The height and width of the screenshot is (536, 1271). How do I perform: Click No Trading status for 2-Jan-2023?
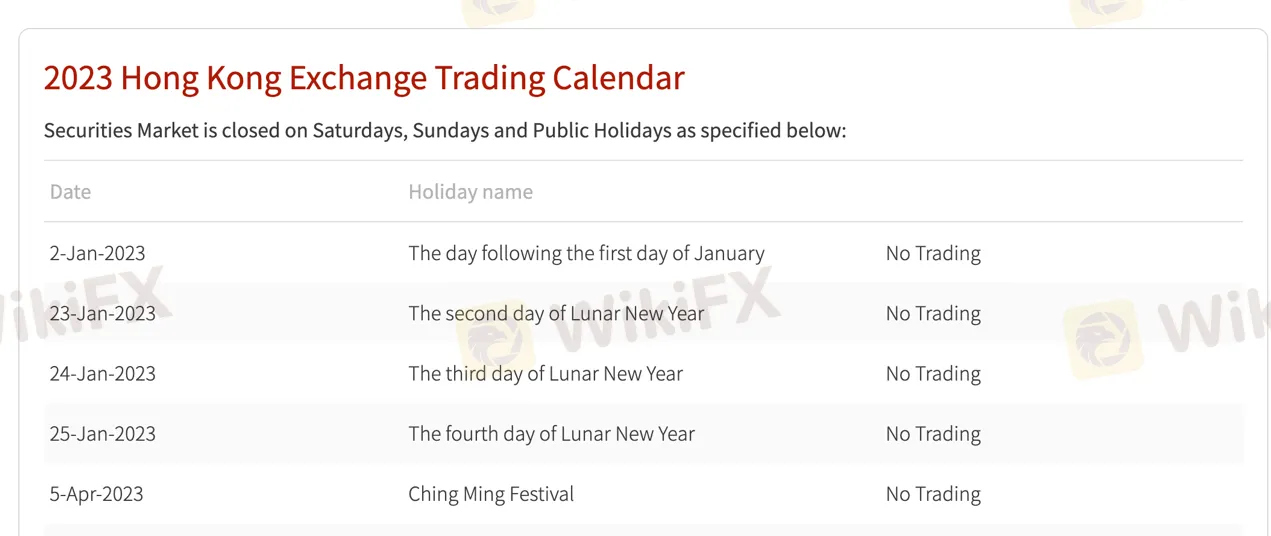(933, 254)
